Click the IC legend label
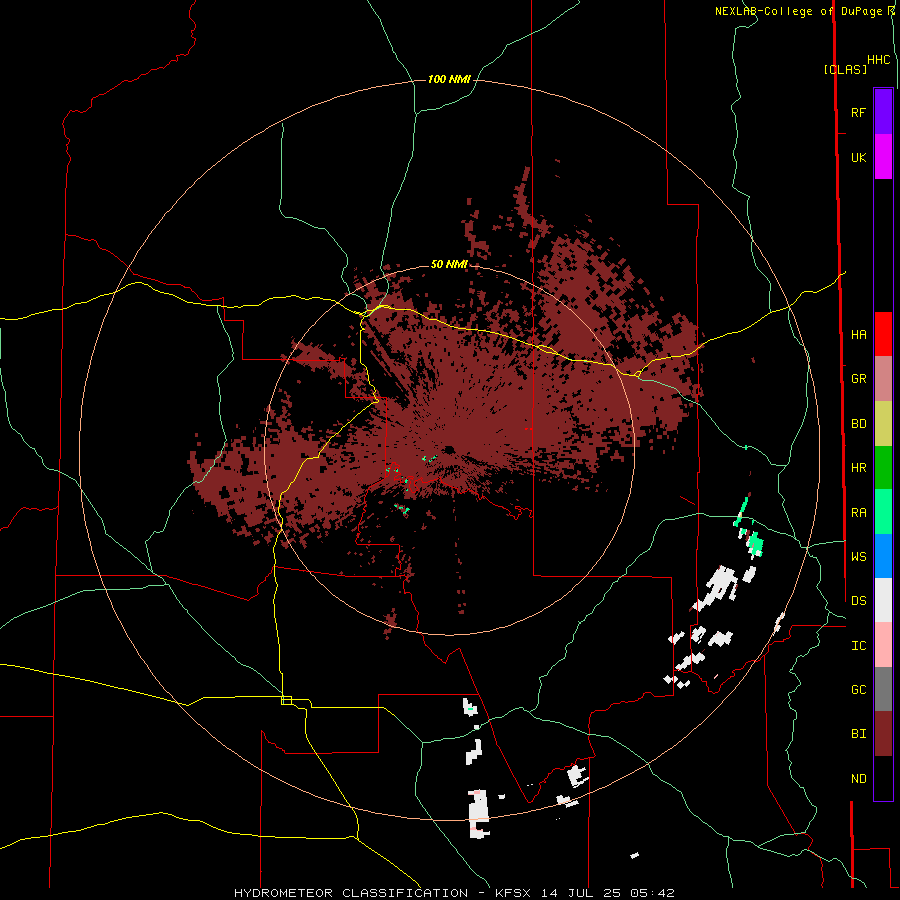This screenshot has width=900, height=900. (858, 646)
